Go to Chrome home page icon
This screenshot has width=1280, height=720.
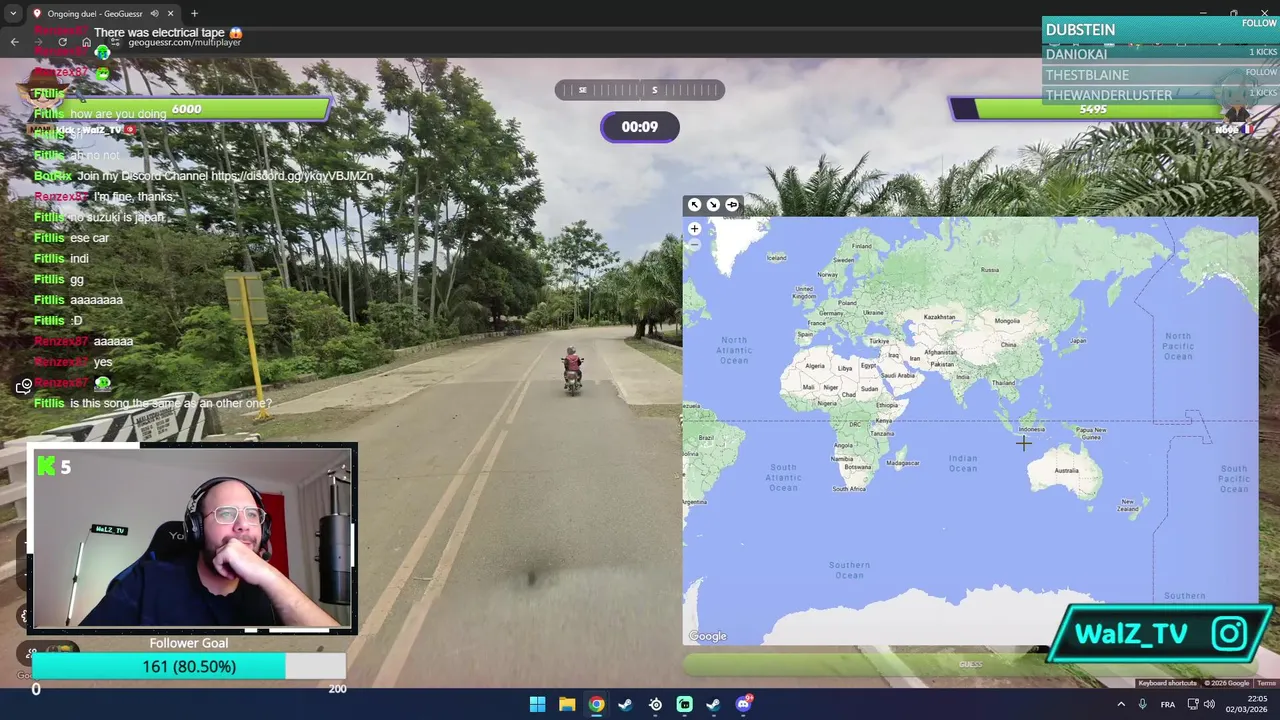[86, 42]
